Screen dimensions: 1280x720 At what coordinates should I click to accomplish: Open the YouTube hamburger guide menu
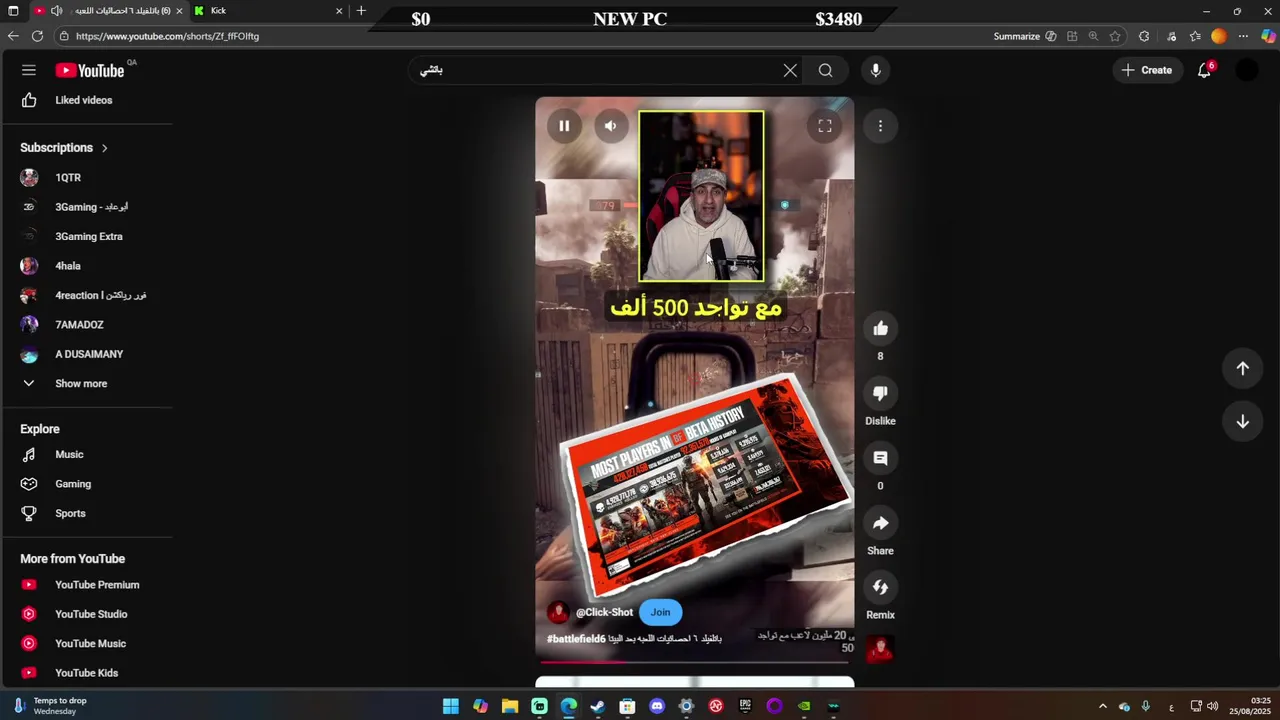29,70
